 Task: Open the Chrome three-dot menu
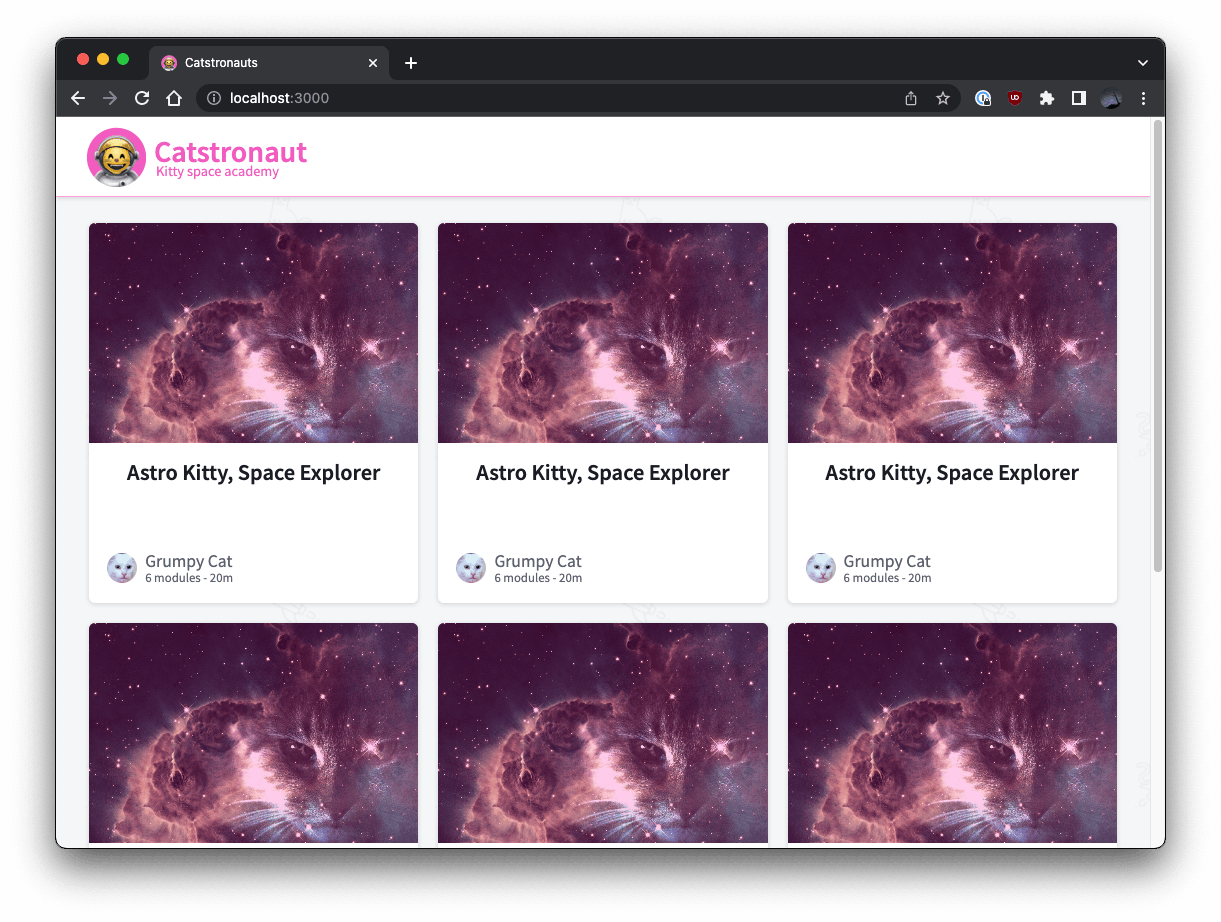coord(1143,98)
